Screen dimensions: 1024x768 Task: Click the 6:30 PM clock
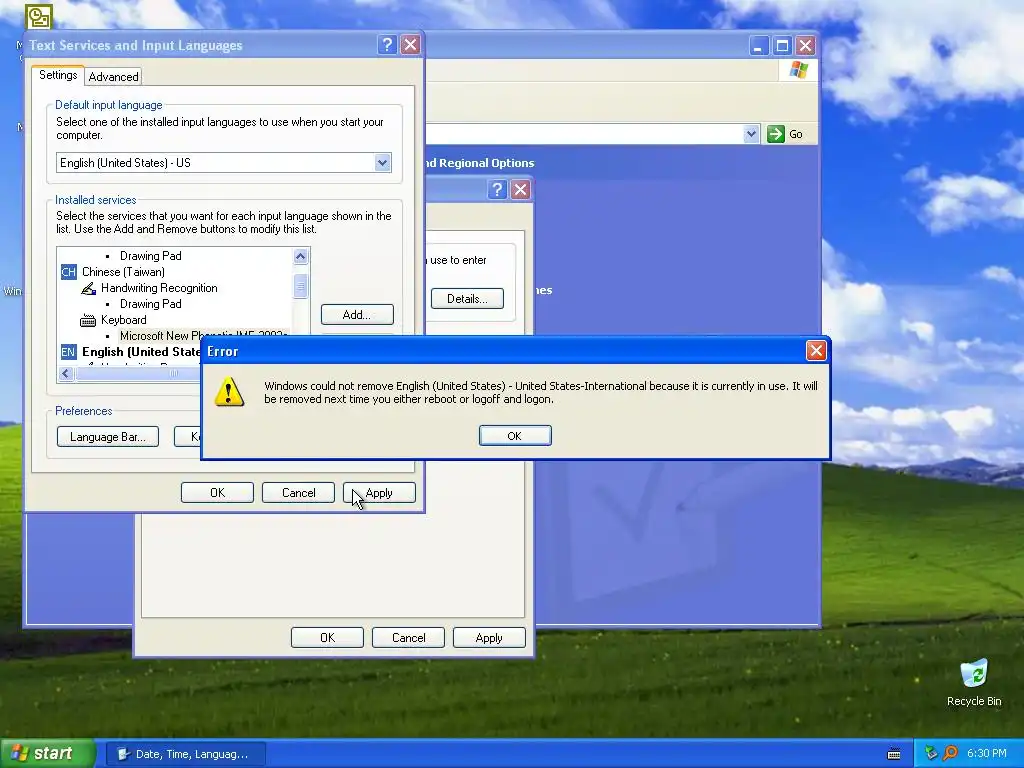[x=987, y=754]
